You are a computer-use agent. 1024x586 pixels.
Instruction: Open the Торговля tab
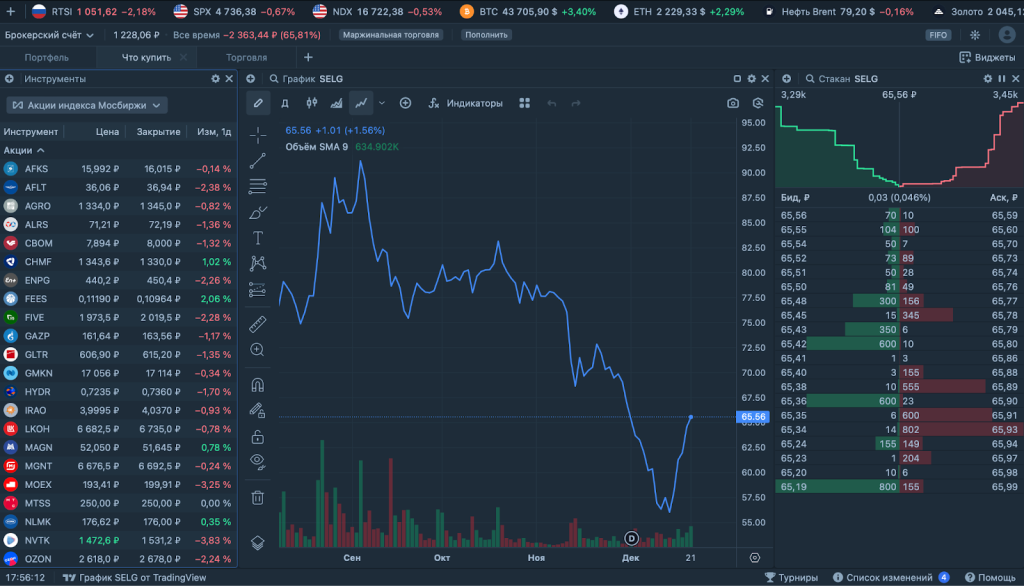(246, 58)
